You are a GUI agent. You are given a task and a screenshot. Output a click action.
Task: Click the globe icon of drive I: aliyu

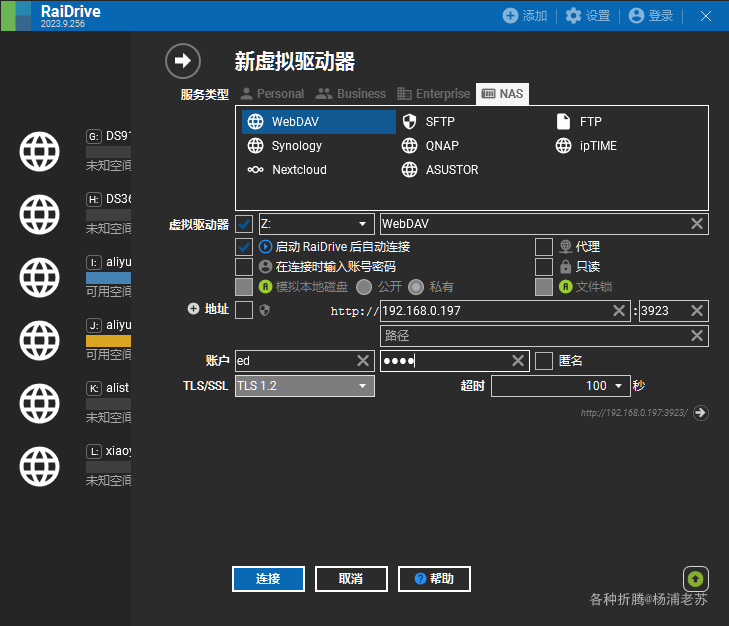click(x=40, y=278)
